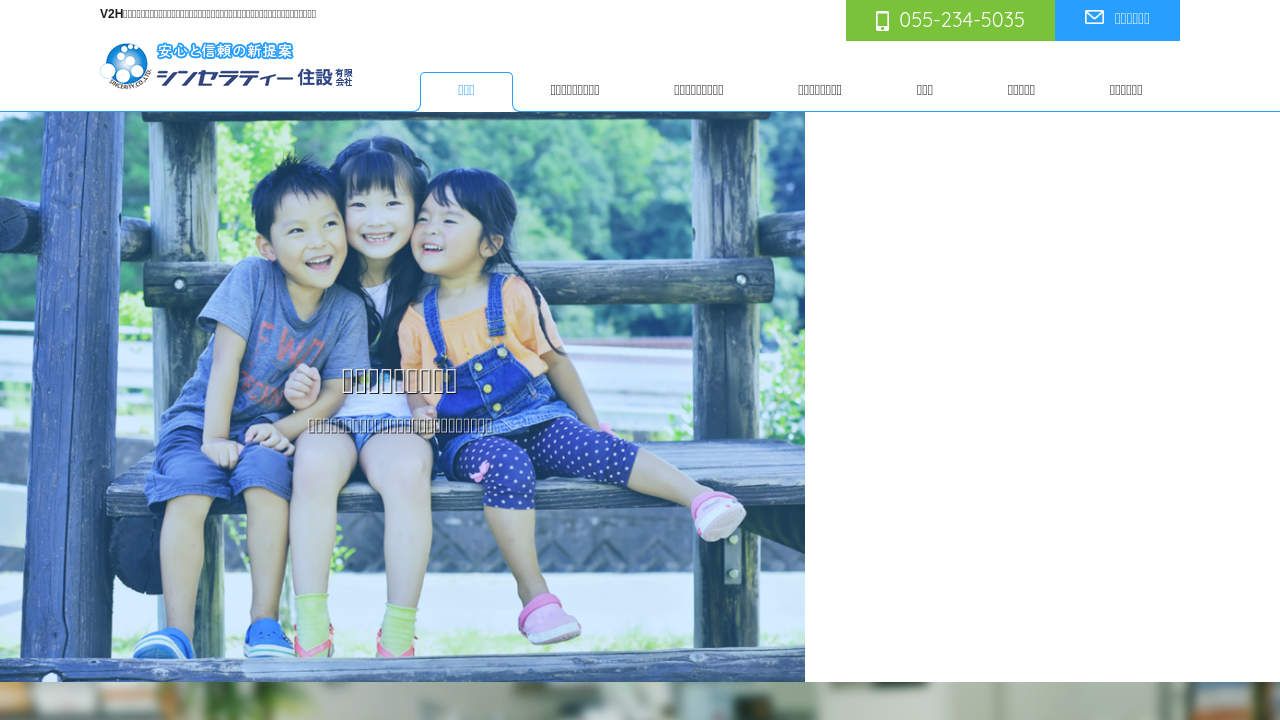Open the second item in the navigation menu
This screenshot has height=720, width=1280.
coord(575,91)
